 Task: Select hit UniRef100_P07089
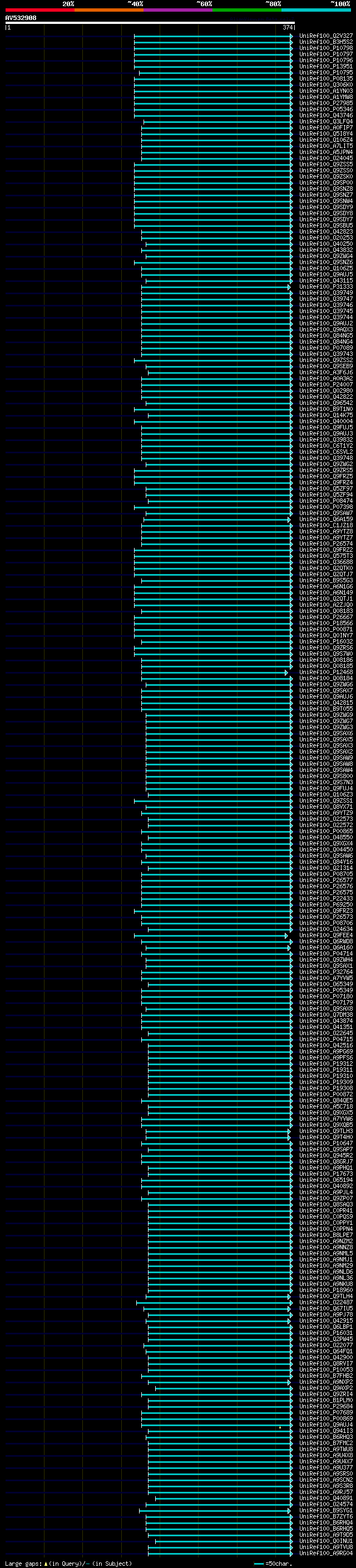325,348
